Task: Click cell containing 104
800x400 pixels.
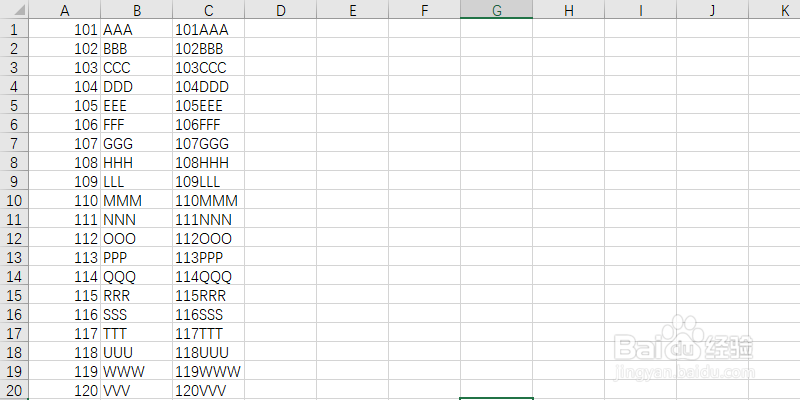Action: pos(65,85)
